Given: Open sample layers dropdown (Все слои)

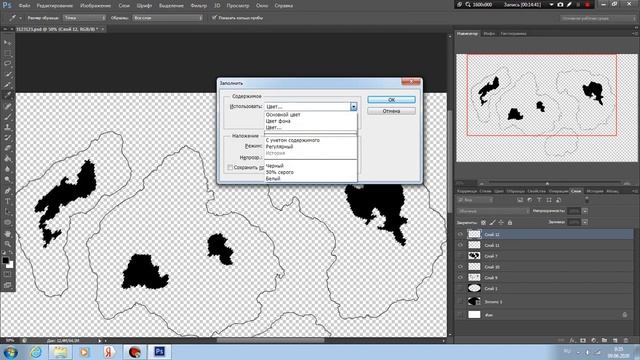Looking at the screenshot, I should (x=167, y=18).
